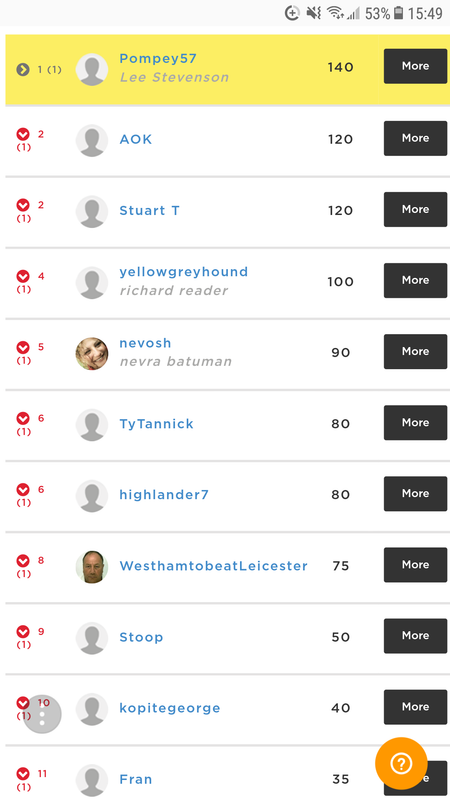Expand the red chevron for yellowgreyhound's rank
The image size is (450, 800).
23,276
